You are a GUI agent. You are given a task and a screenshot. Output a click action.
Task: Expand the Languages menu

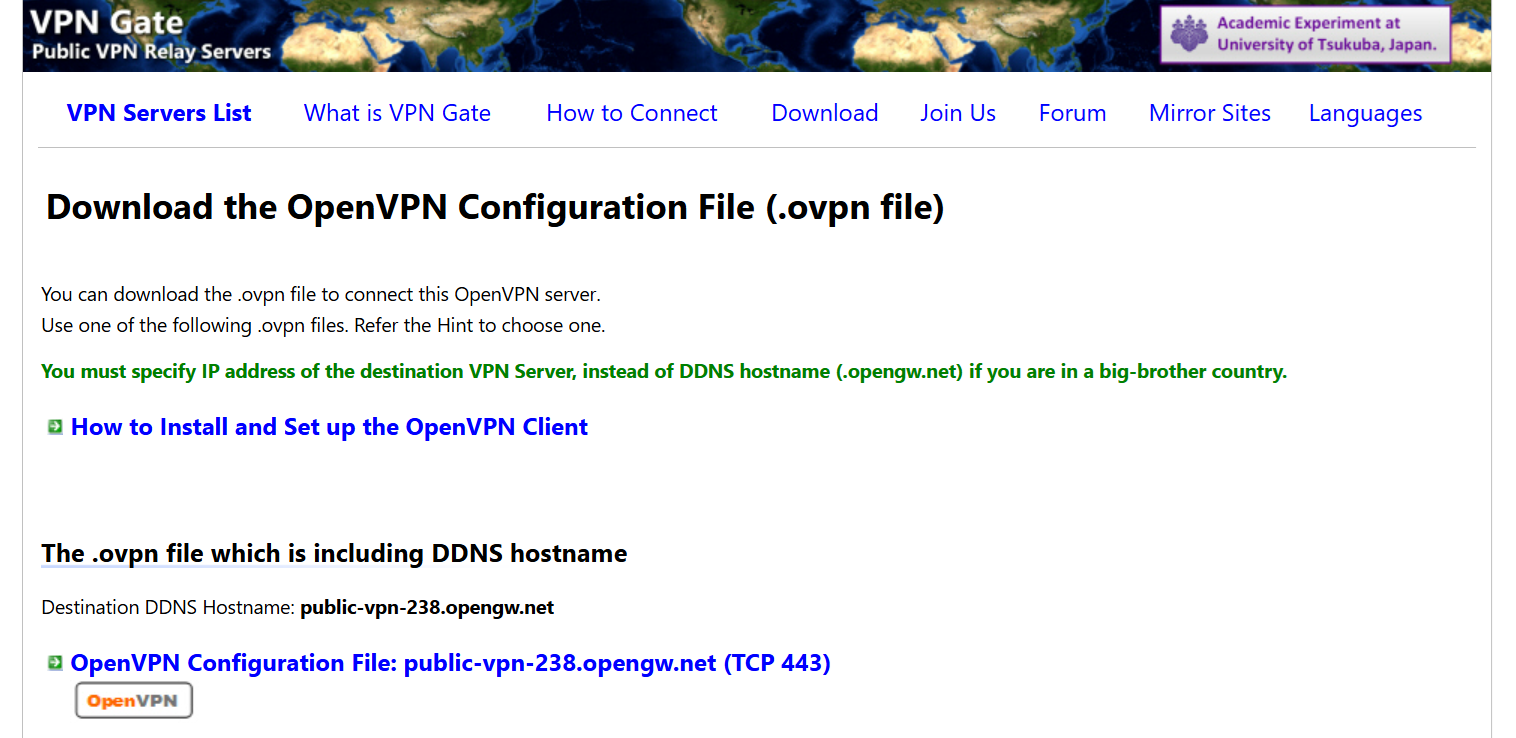tap(1365, 113)
